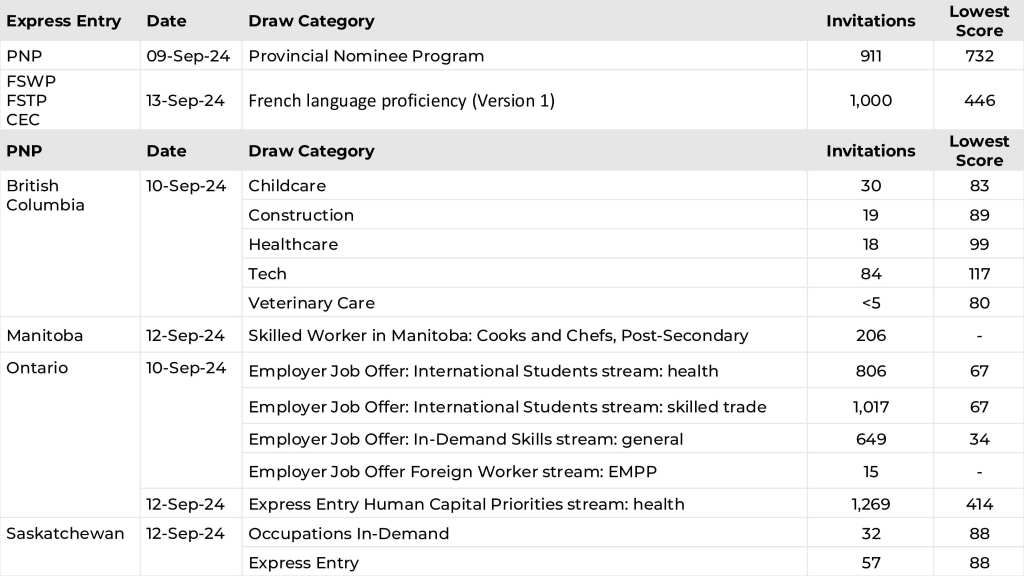Click the 09-Sep-24 date cell
The height and width of the screenshot is (576, 1024).
(x=188, y=56)
